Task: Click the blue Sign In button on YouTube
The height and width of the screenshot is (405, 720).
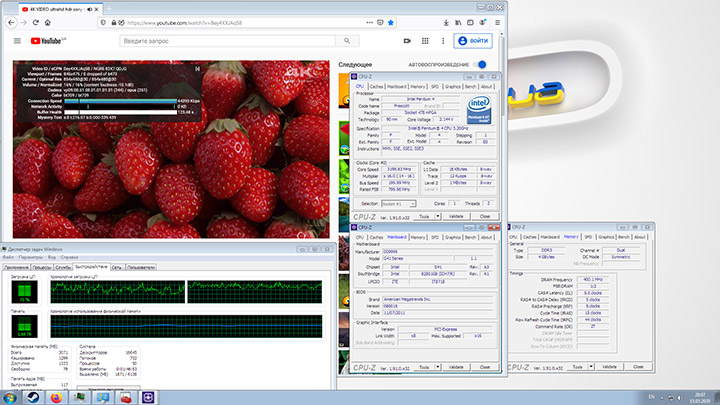Action: (473, 41)
